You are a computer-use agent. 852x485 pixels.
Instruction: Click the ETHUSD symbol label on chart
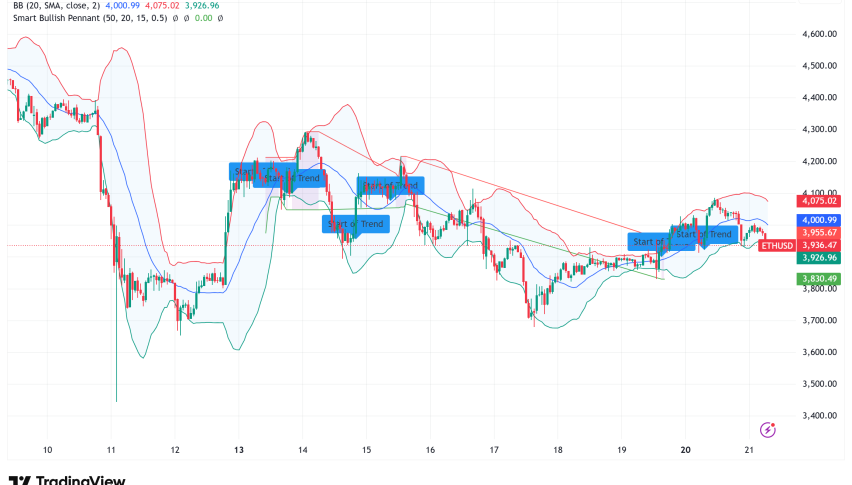[777, 245]
